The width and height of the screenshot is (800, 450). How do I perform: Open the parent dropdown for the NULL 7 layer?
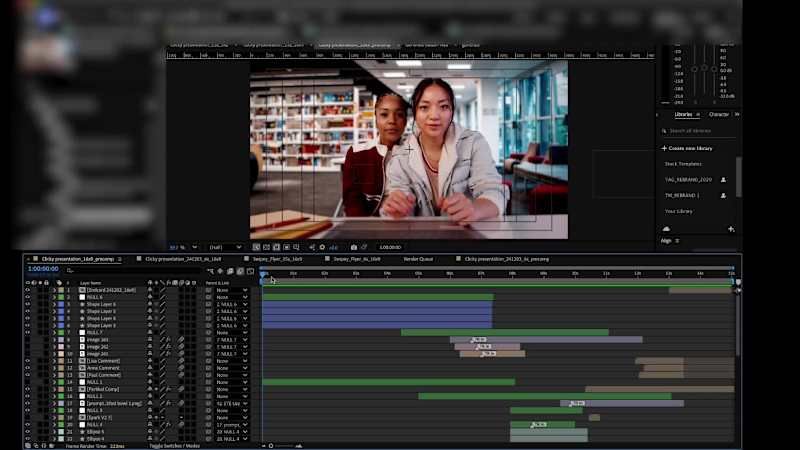point(232,333)
